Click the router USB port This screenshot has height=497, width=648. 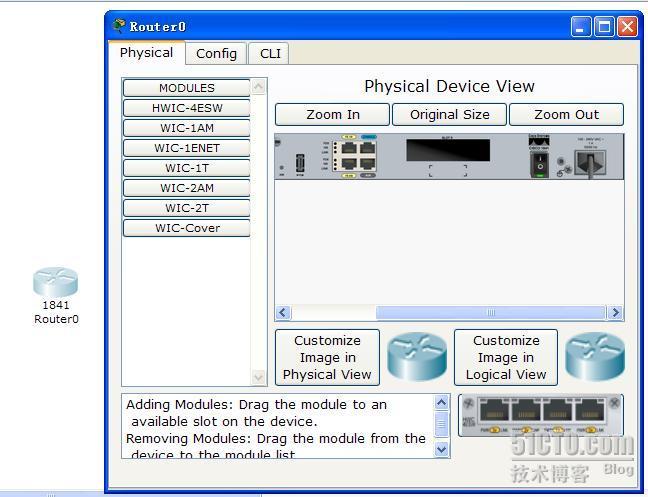point(300,163)
